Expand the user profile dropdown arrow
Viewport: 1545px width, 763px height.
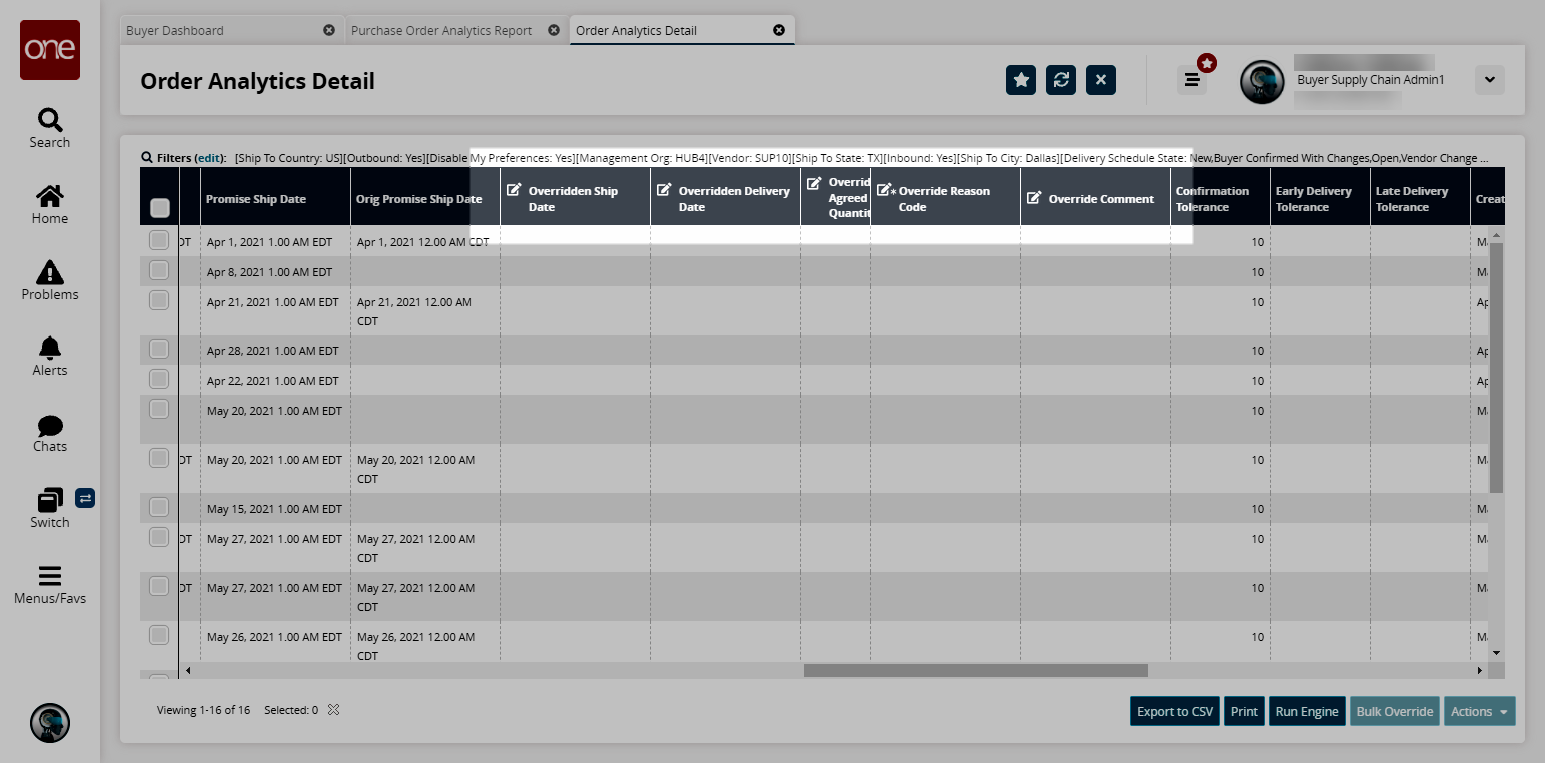(x=1489, y=80)
